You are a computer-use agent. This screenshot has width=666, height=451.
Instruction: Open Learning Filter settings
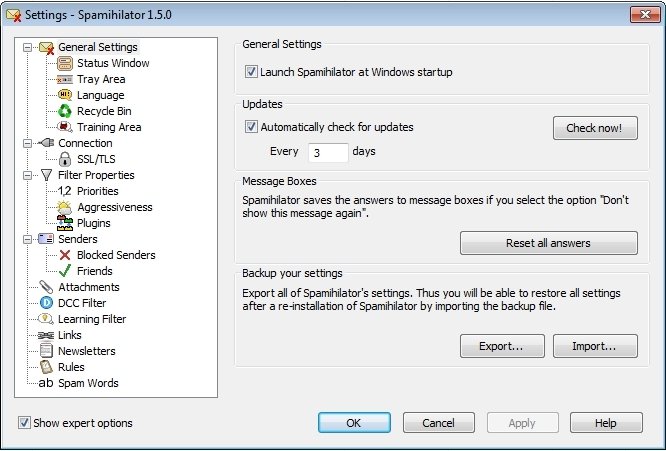click(92, 319)
